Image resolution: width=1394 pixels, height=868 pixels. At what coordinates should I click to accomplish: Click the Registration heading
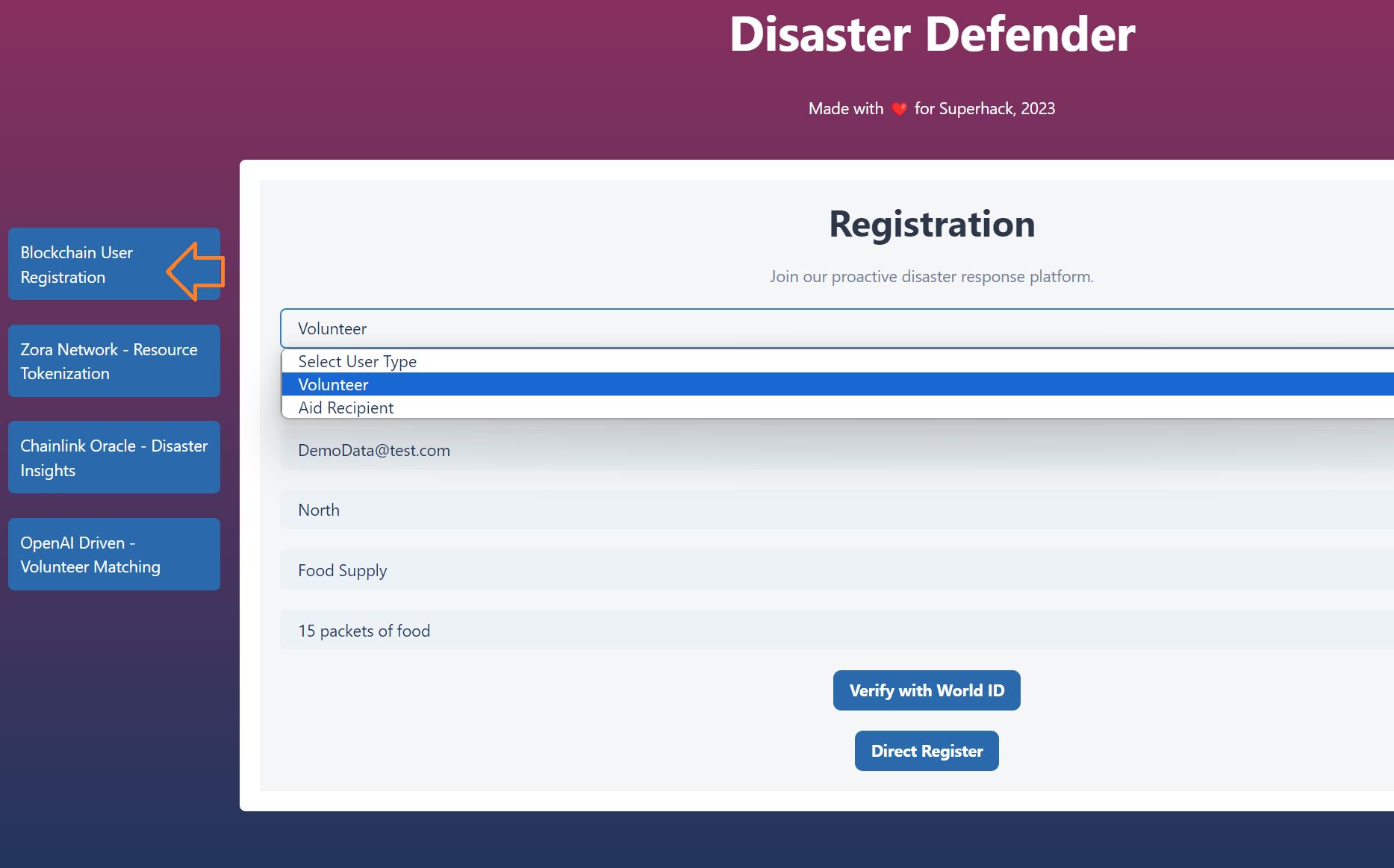(932, 224)
